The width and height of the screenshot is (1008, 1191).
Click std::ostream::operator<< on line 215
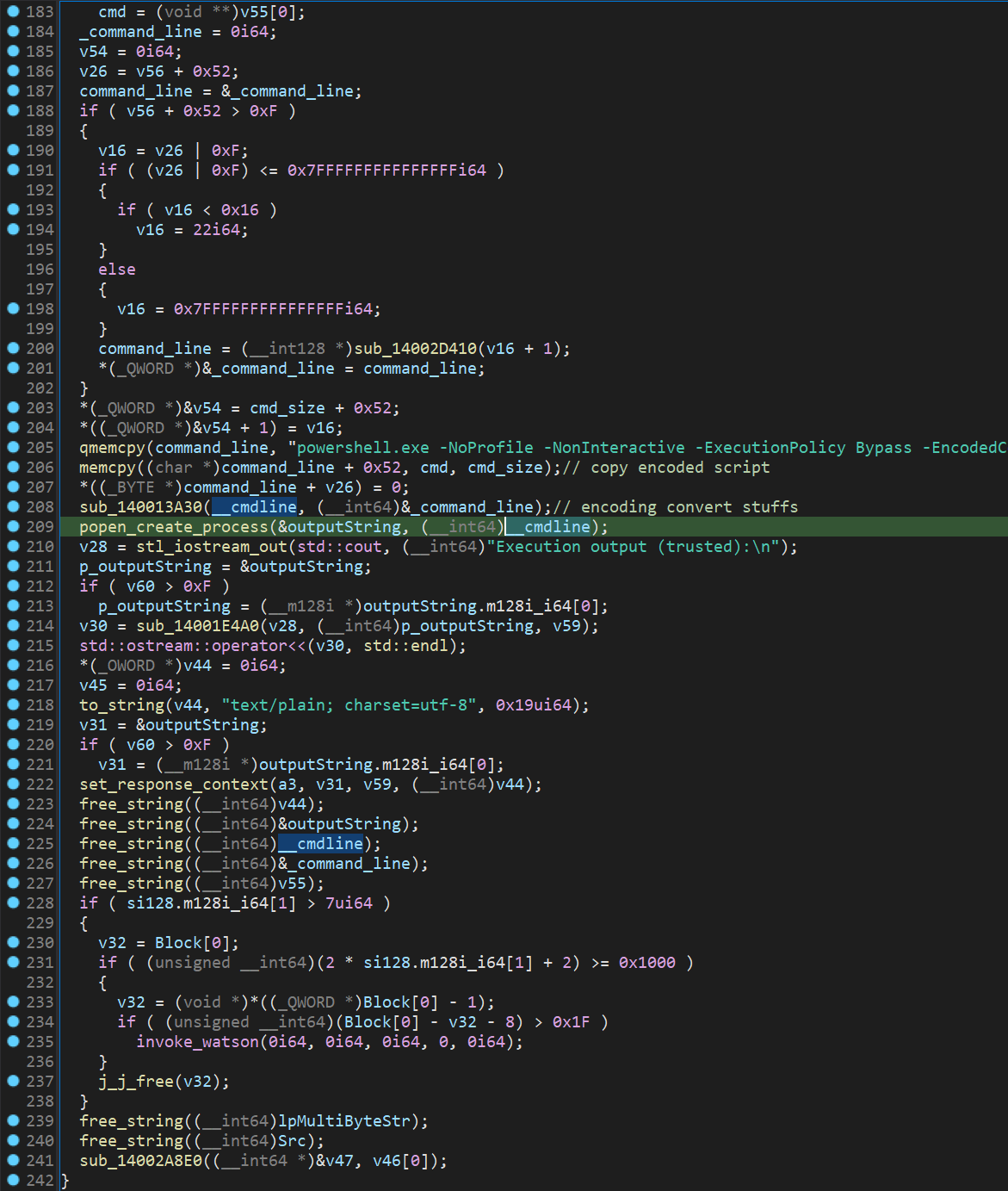(x=193, y=646)
